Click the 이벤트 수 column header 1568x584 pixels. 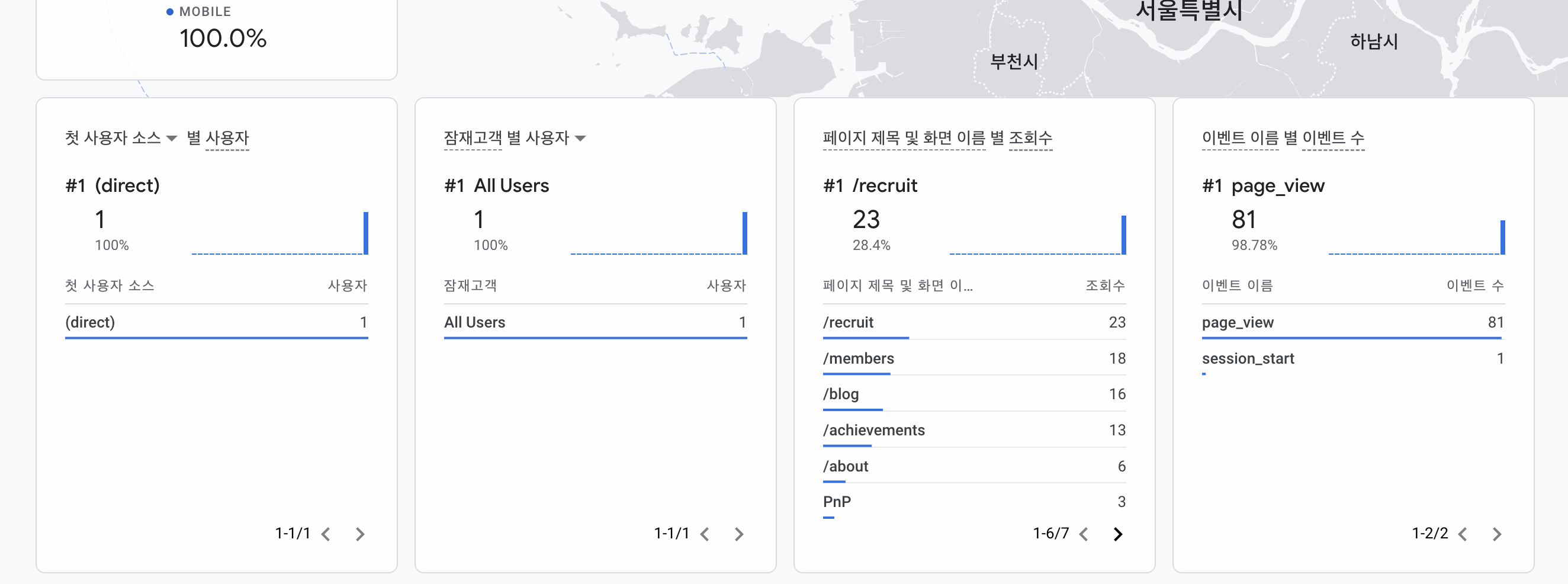(1475, 285)
